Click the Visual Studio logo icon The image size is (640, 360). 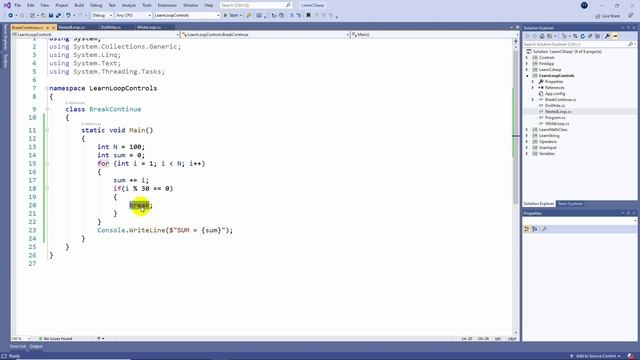pos(7,5)
